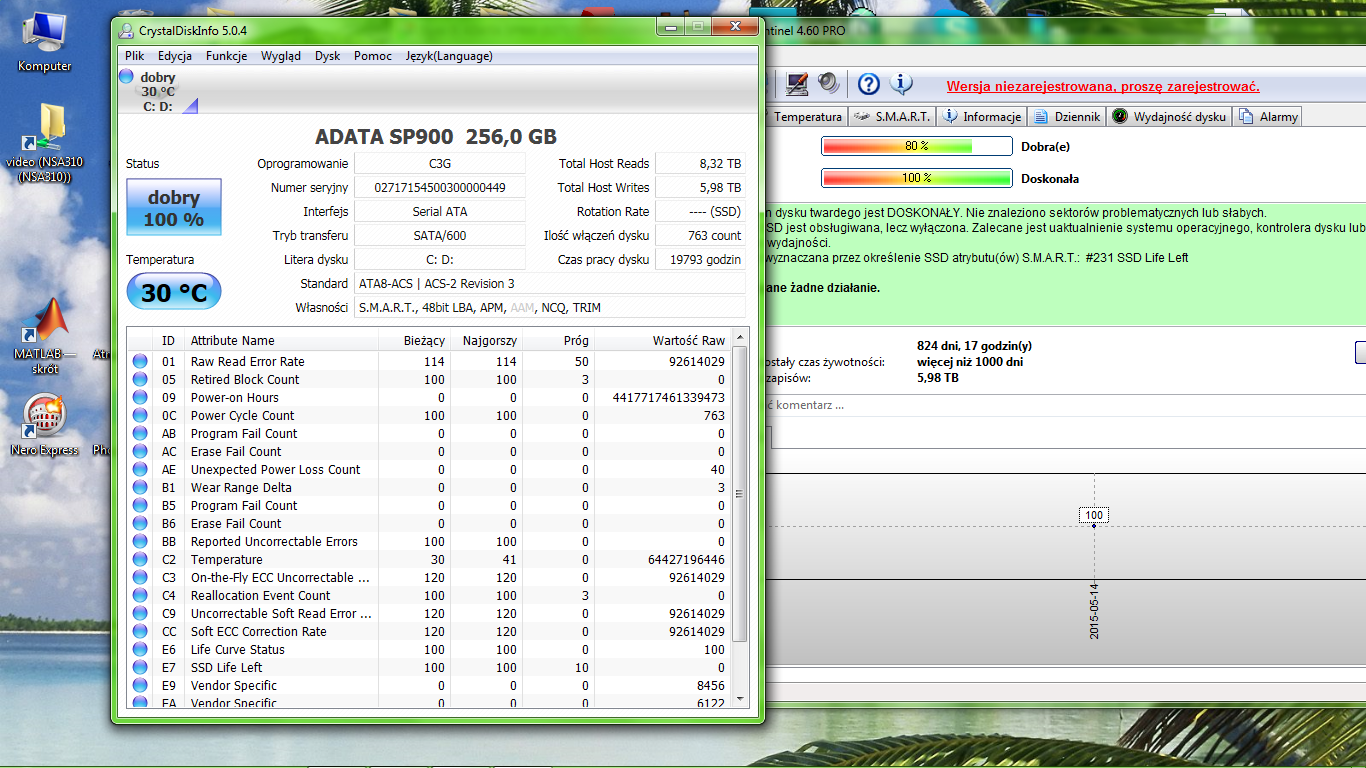
Task: Click the speaker sound icon in Hard Disk Sentinel
Action: point(829,84)
